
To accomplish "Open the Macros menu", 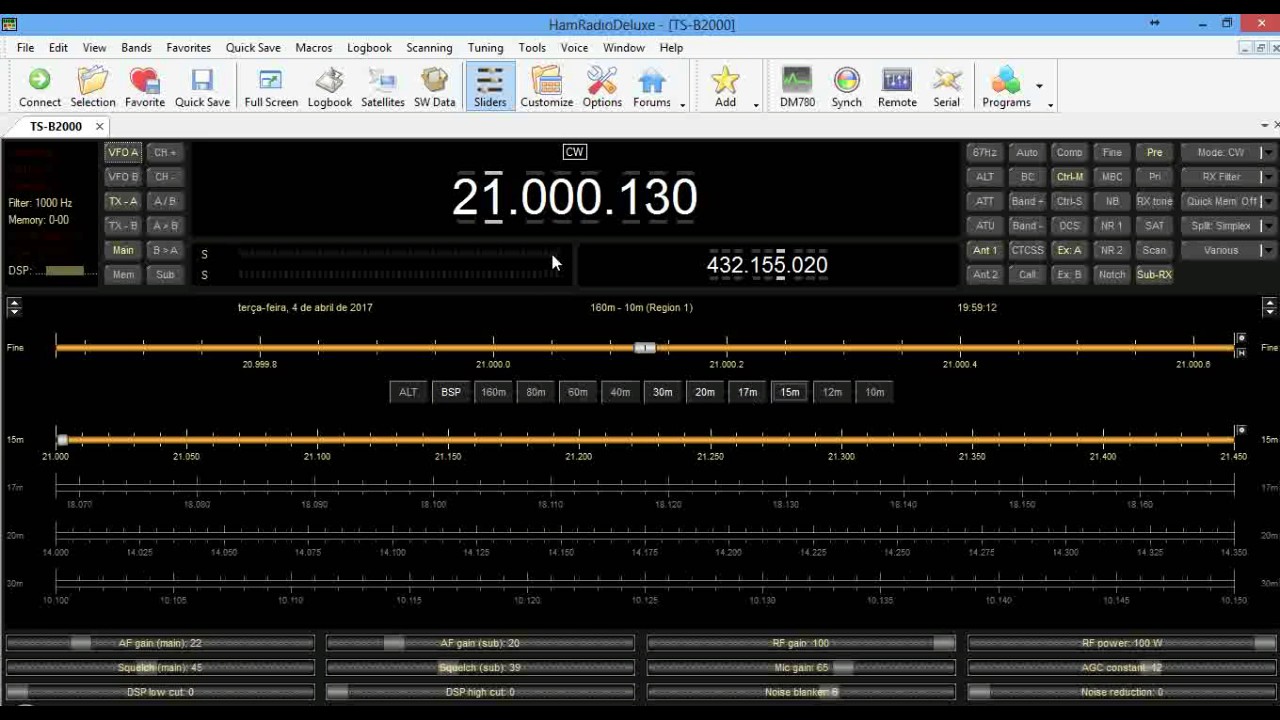I will [x=313, y=47].
